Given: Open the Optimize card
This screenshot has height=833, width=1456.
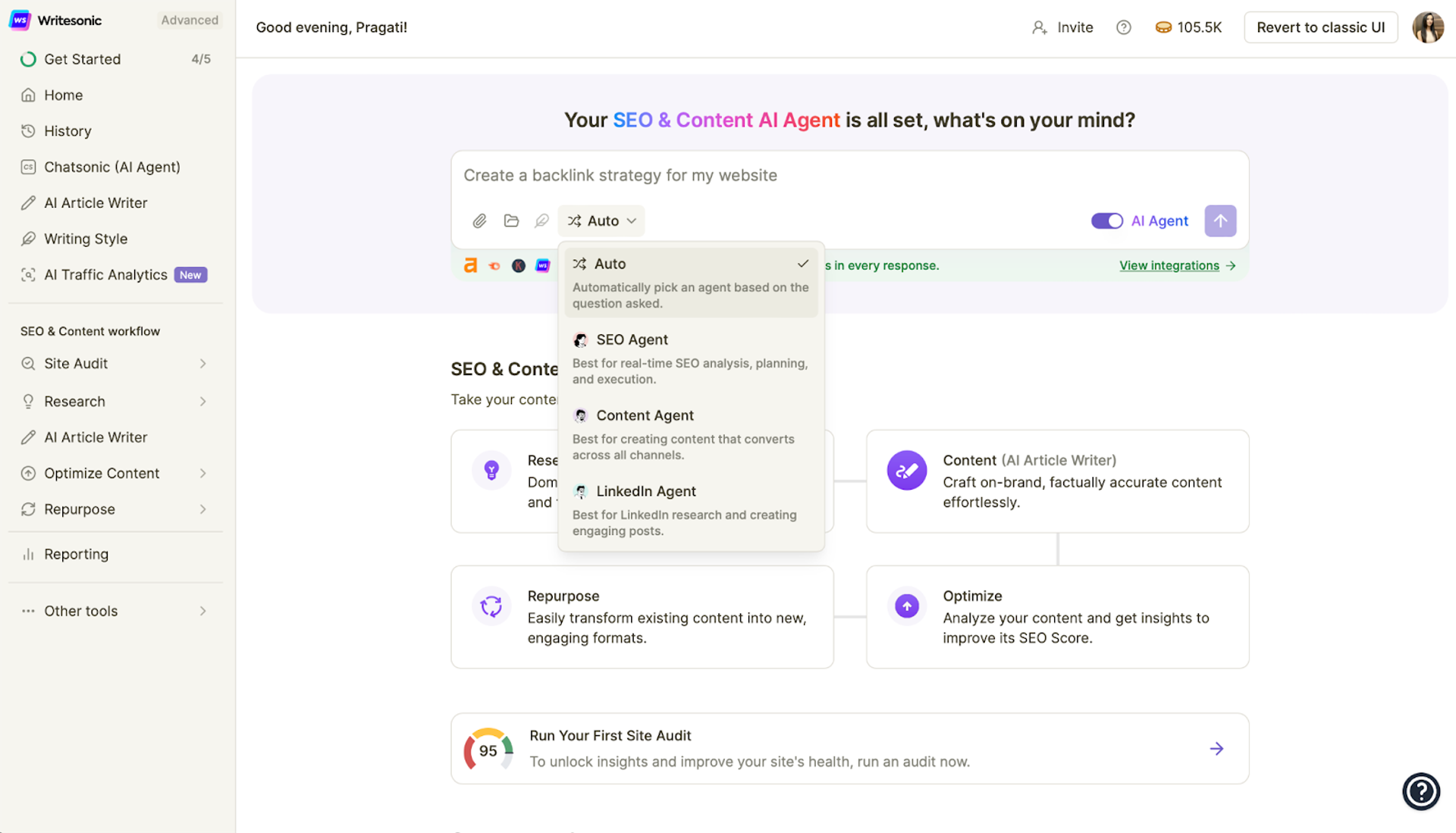Looking at the screenshot, I should (1057, 617).
